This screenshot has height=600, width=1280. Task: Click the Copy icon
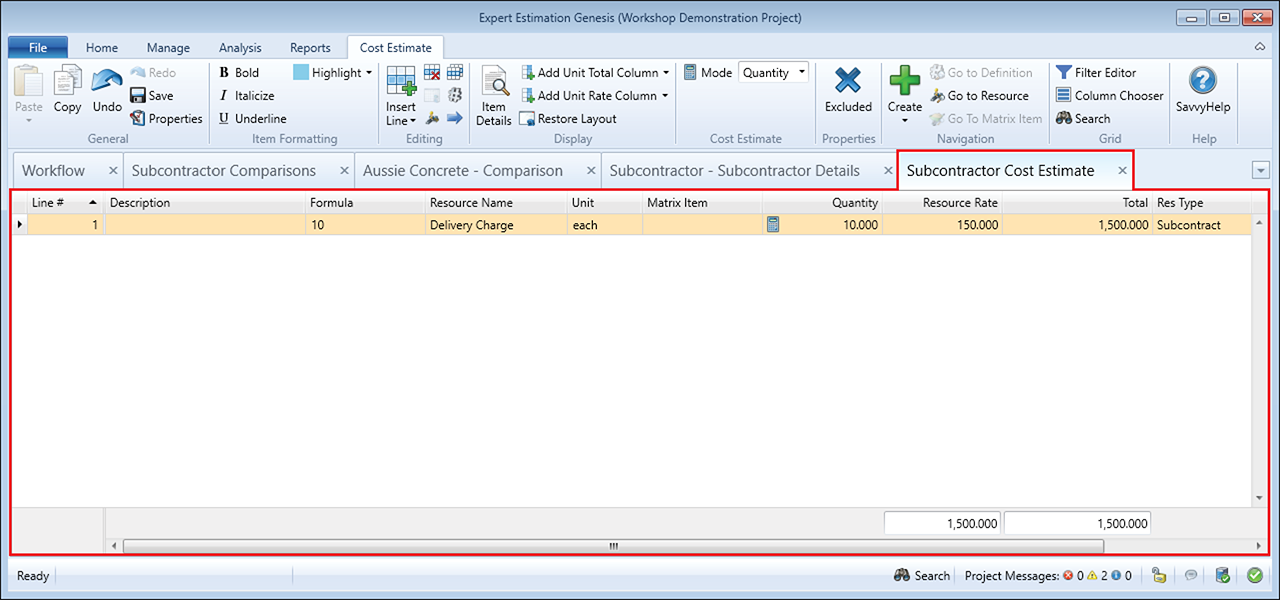click(68, 82)
